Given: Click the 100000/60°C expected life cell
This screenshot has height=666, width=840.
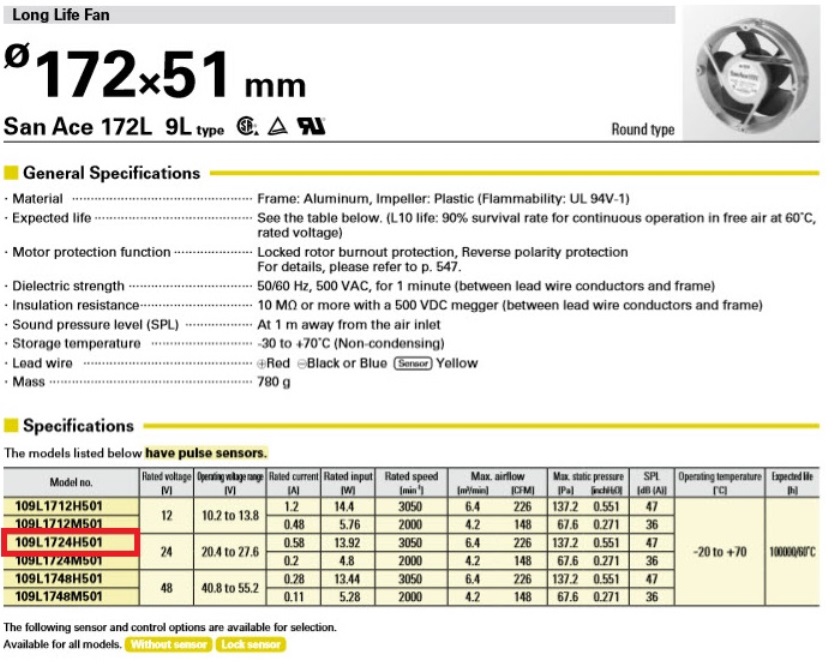Looking at the screenshot, I should pos(792,551).
